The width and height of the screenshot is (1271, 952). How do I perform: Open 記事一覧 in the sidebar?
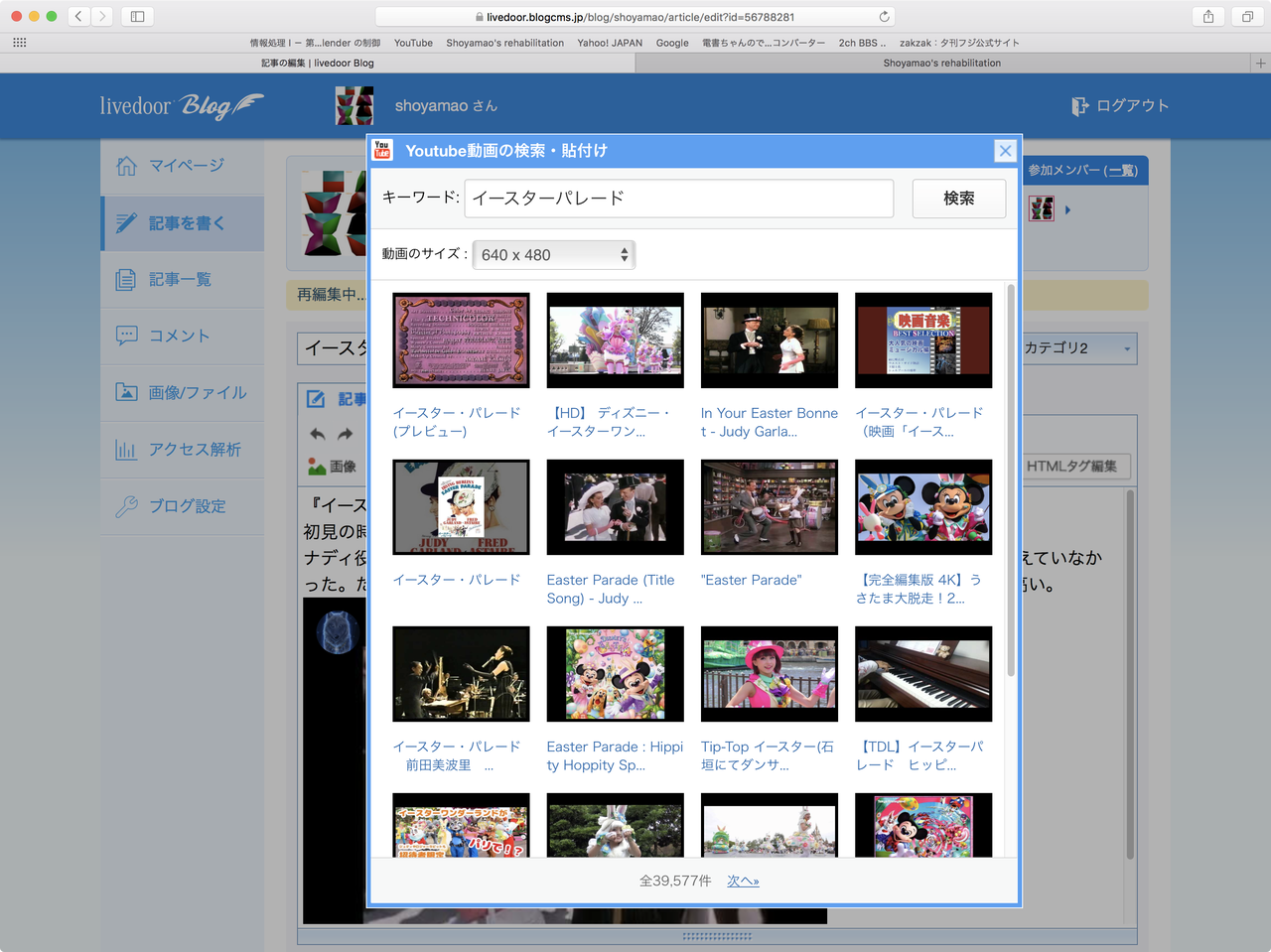pyautogui.click(x=183, y=280)
